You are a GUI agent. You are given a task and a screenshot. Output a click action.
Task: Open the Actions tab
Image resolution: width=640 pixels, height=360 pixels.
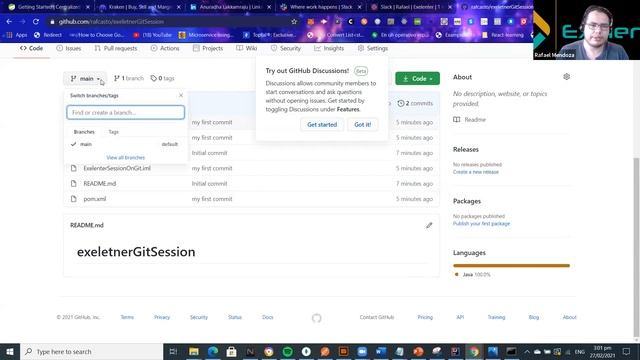(165, 48)
